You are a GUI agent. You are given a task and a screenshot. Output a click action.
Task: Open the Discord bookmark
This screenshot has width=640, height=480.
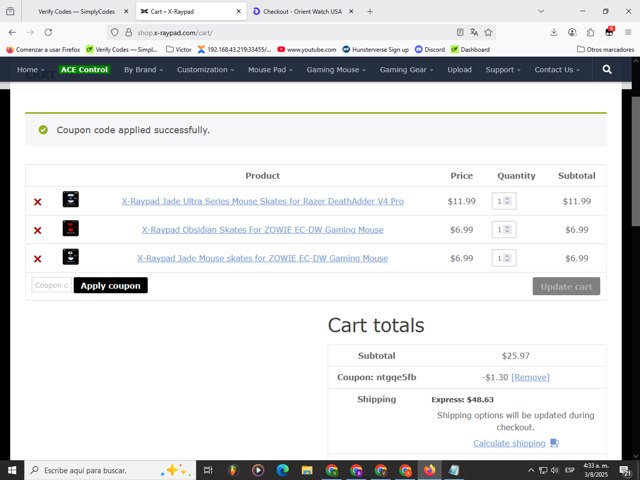click(x=430, y=49)
